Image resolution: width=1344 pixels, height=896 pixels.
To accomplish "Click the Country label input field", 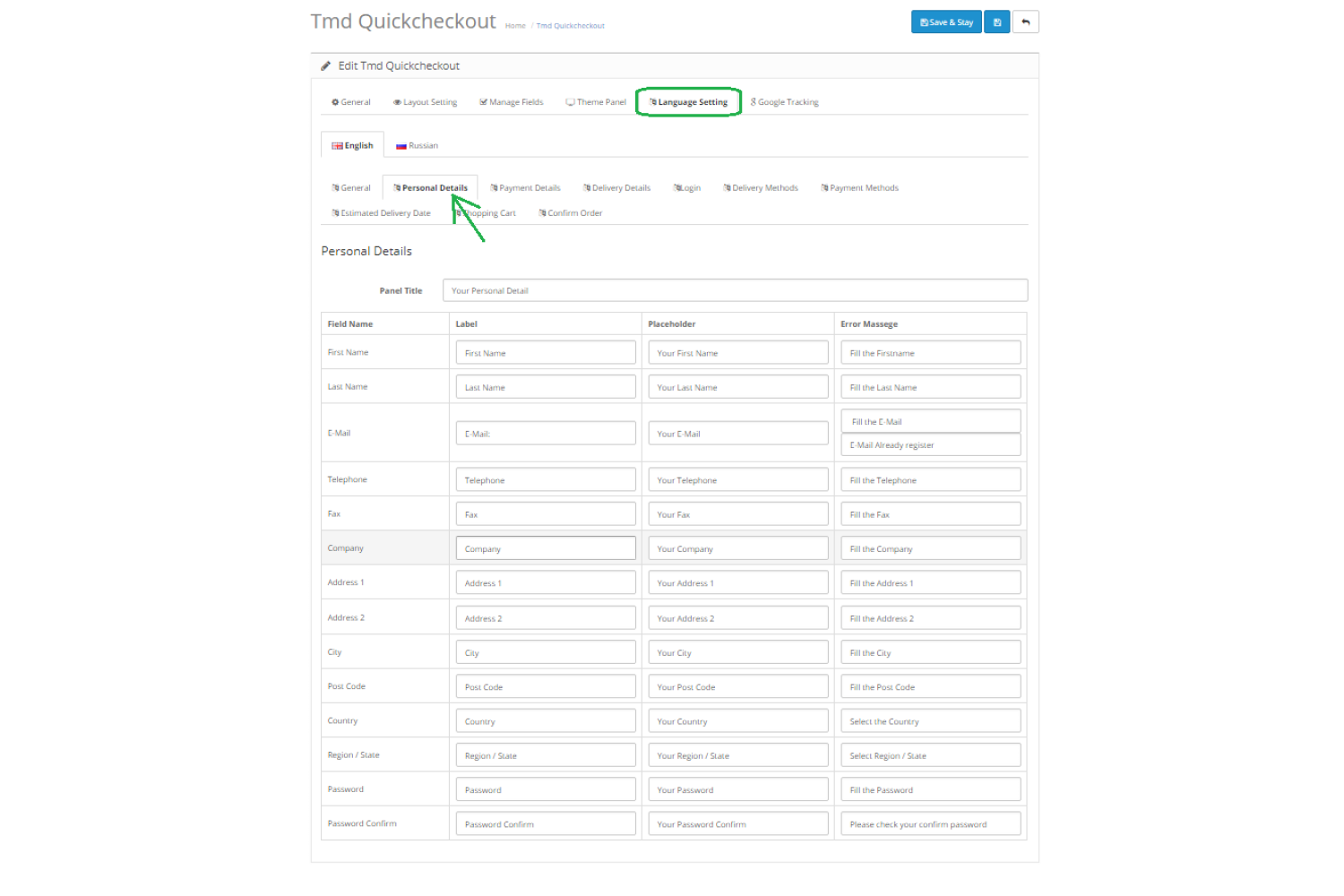I will click(x=546, y=721).
